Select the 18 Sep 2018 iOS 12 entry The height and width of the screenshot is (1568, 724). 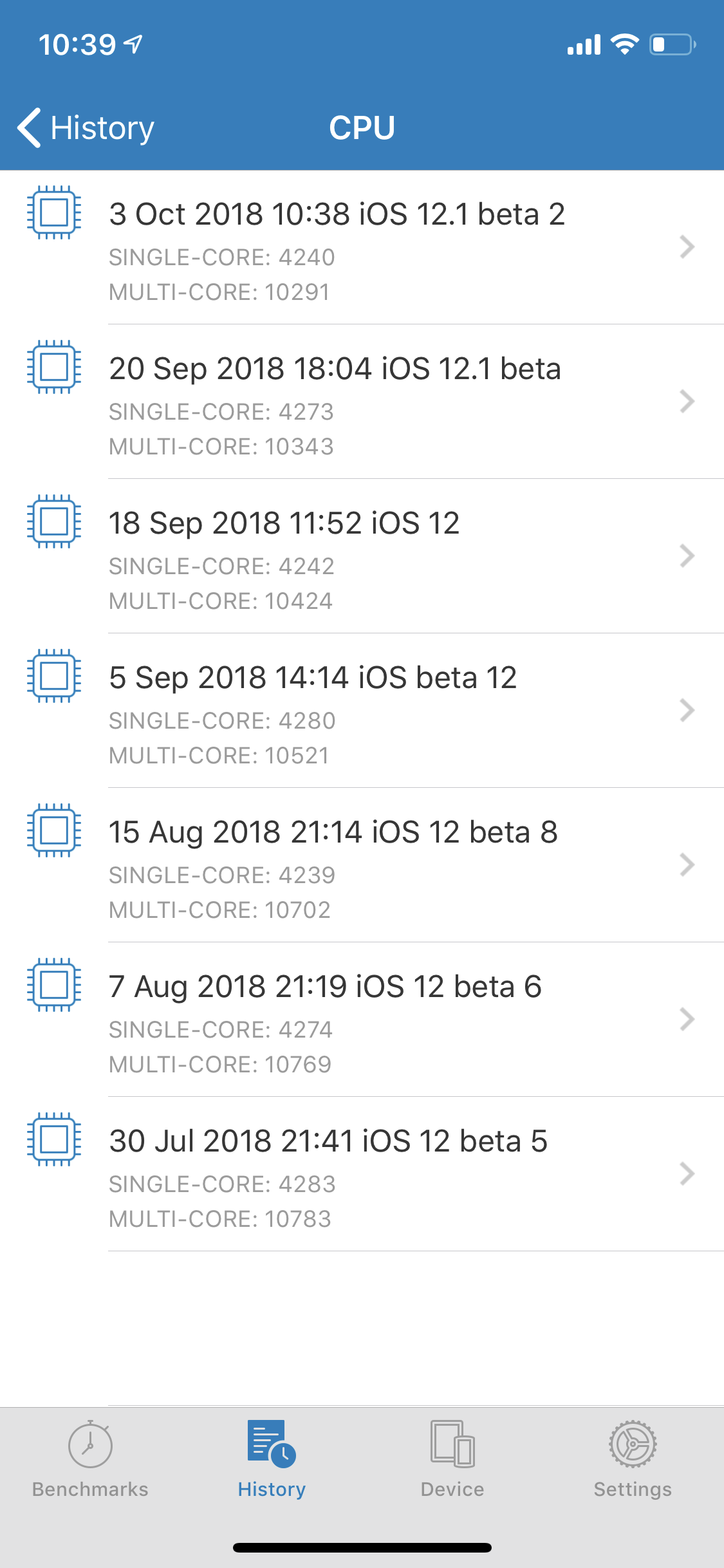point(362,556)
